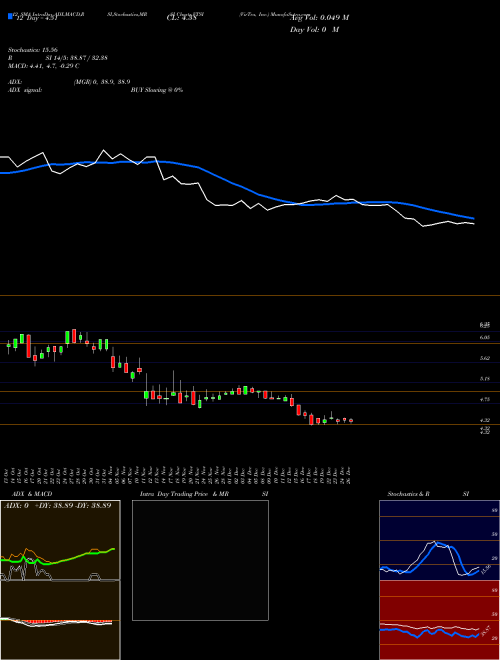500x660 pixels.
Task: Click the 'MACD: 4.41, 4.7, -0.29 C' line
Action: click(x=44, y=66)
